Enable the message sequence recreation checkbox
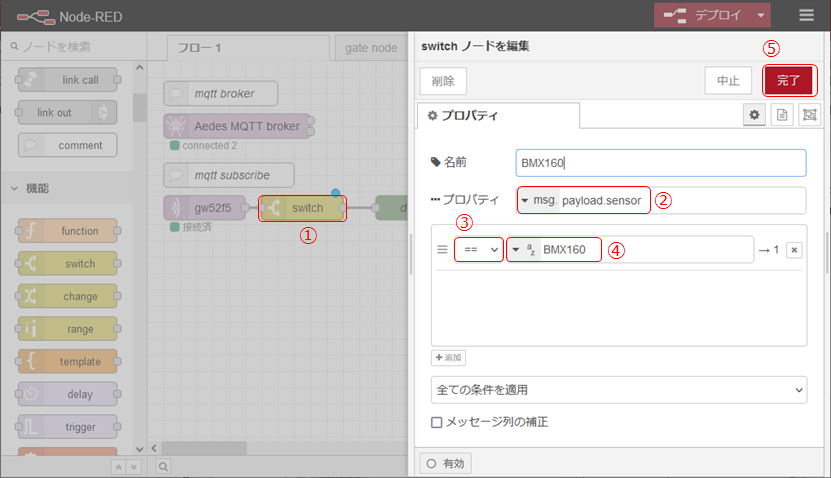The image size is (831, 478). click(x=436, y=423)
